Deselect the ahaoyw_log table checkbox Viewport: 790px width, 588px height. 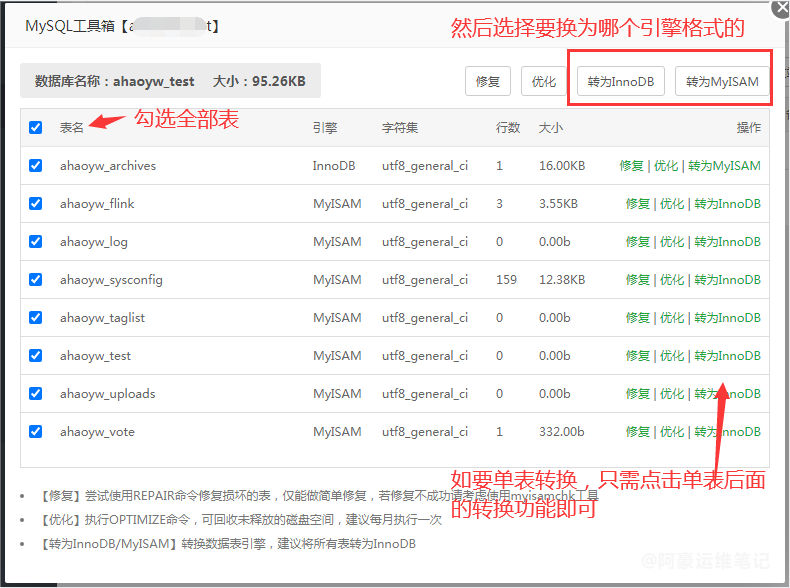tap(36, 242)
